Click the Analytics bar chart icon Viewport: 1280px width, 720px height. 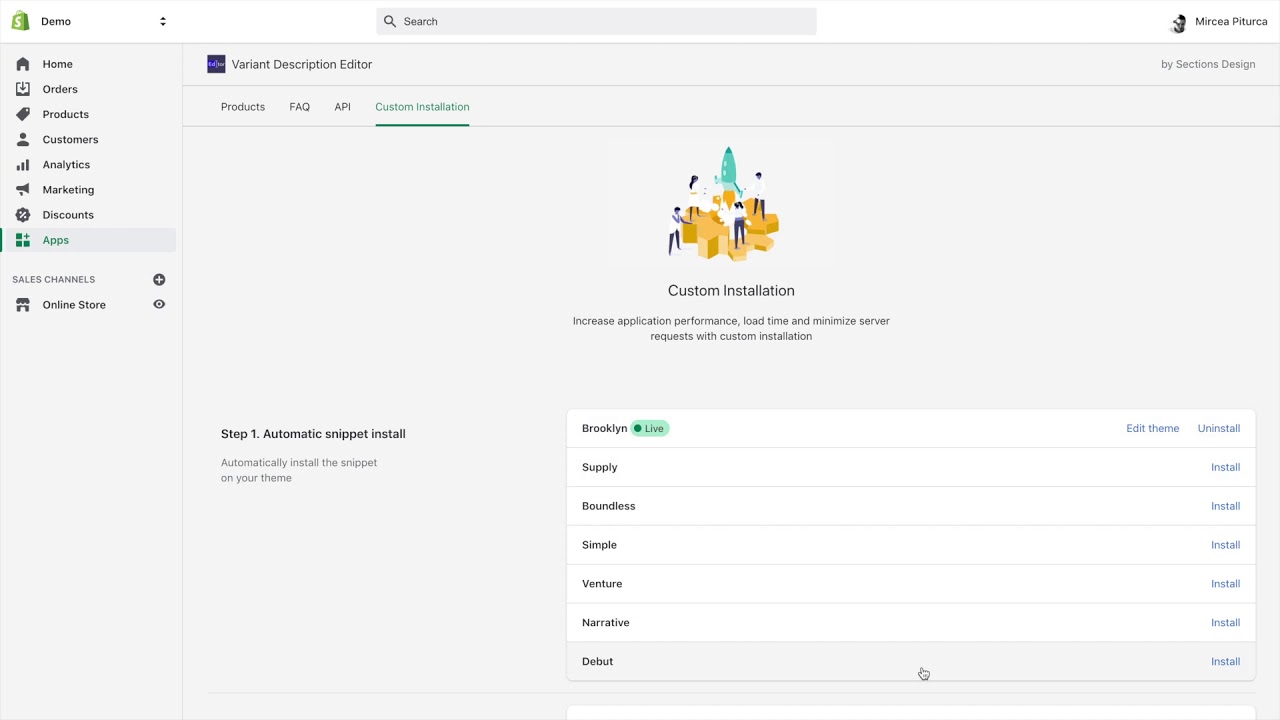pyautogui.click(x=23, y=164)
